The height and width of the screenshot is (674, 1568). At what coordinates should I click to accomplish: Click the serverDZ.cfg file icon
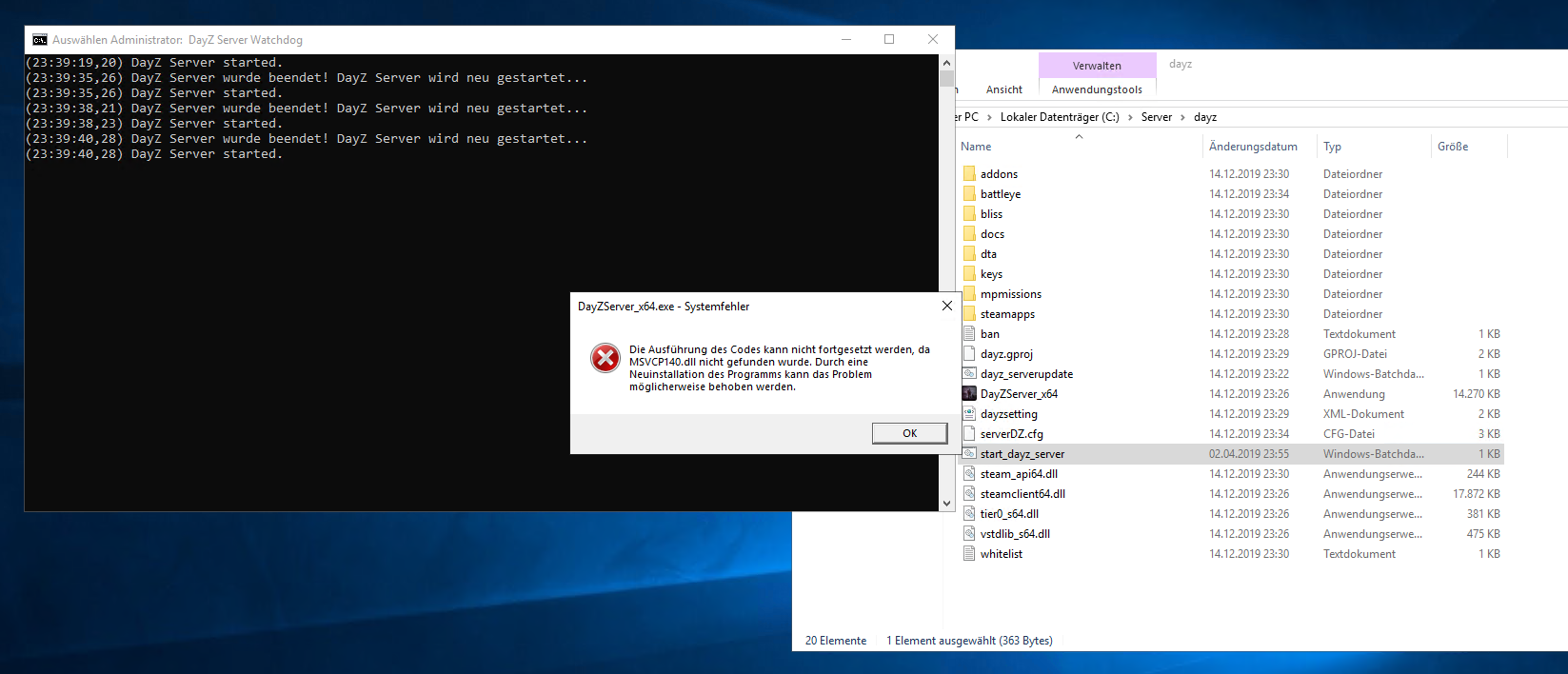(969, 433)
